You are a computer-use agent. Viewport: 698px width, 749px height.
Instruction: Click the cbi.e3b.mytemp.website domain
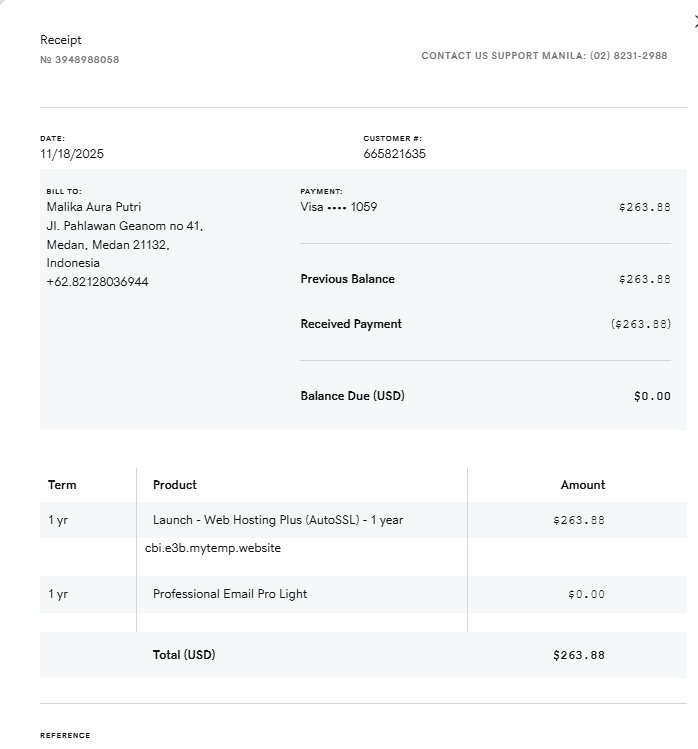(x=213, y=548)
